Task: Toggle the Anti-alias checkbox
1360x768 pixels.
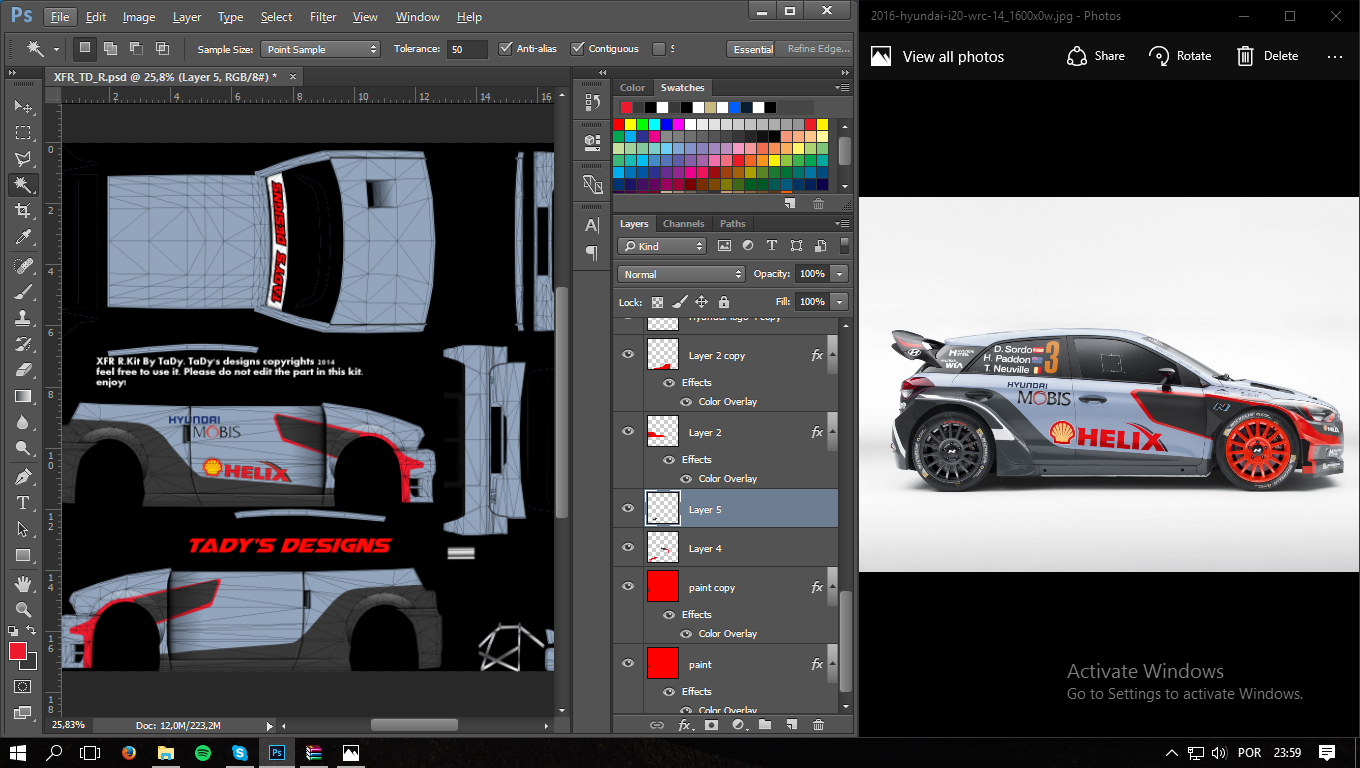Action: click(x=506, y=49)
